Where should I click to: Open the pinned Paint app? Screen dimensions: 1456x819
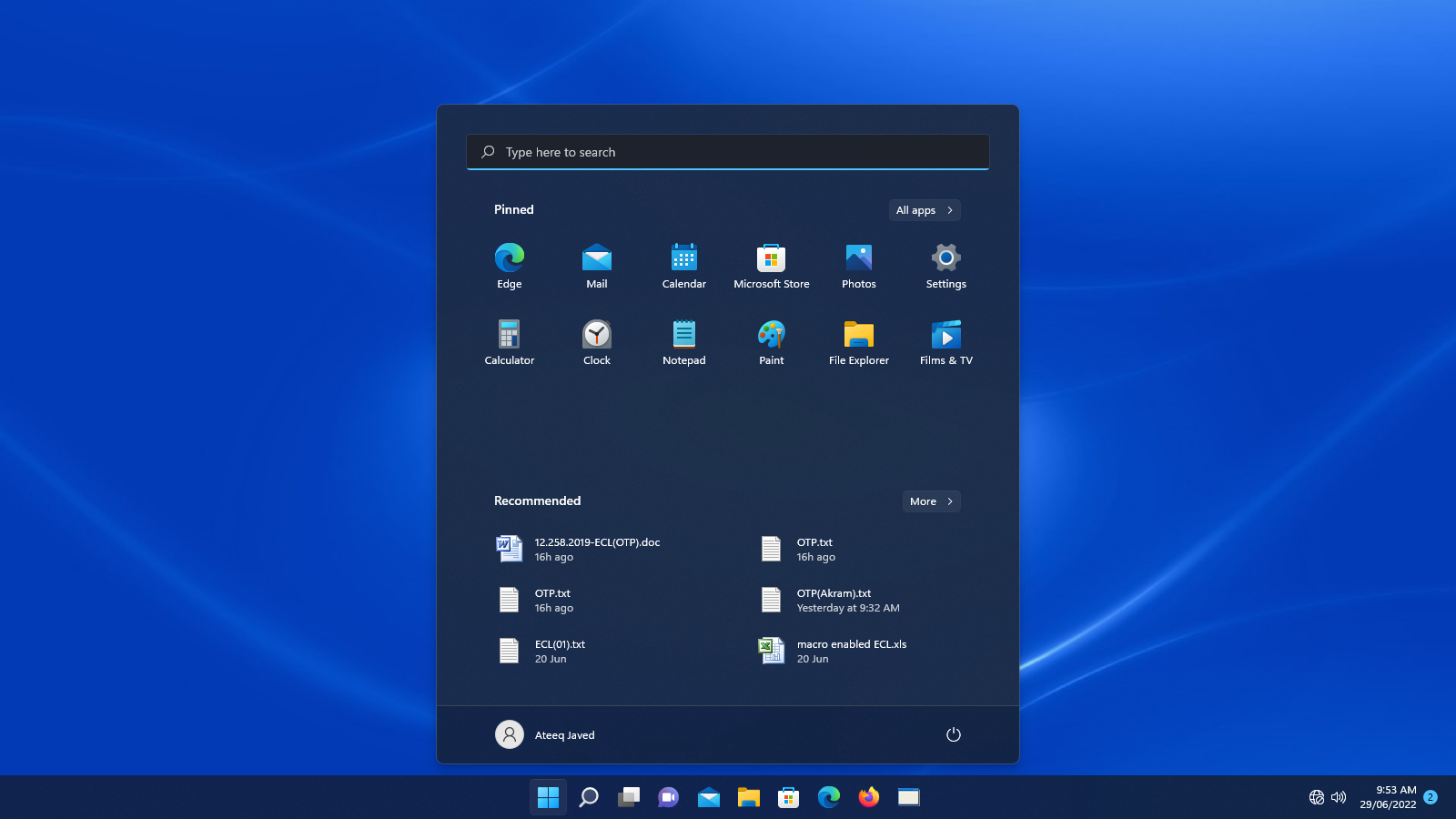coord(772,342)
